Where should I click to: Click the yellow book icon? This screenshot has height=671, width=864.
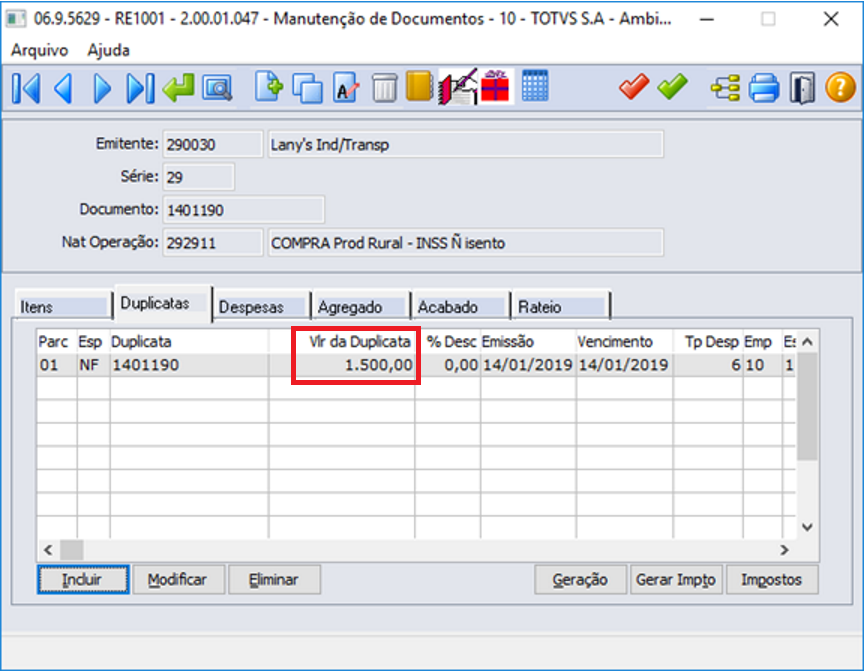419,86
